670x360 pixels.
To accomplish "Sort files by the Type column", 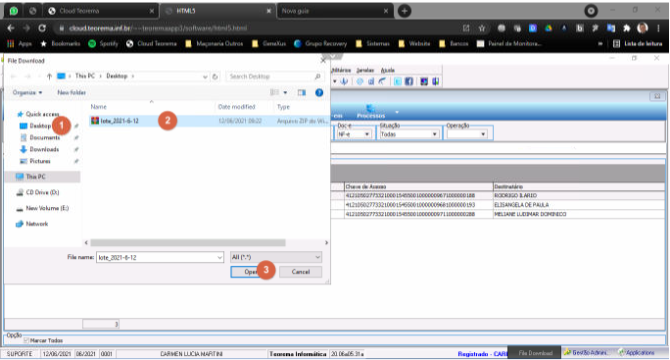I will [x=283, y=107].
